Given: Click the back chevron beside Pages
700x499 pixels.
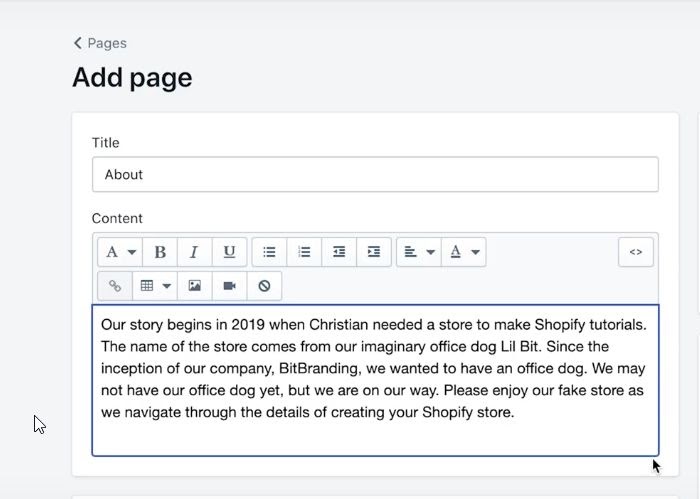Looking at the screenshot, I should tap(78, 43).
